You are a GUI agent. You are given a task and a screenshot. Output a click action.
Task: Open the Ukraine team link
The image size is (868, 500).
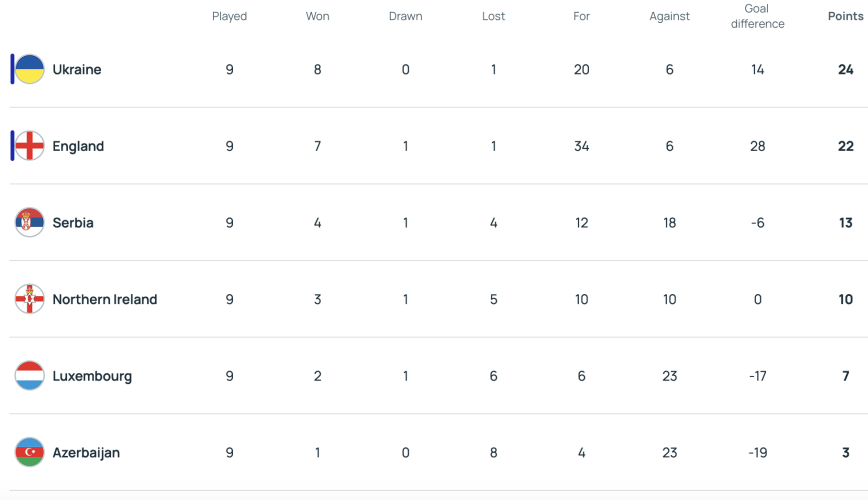tap(77, 69)
